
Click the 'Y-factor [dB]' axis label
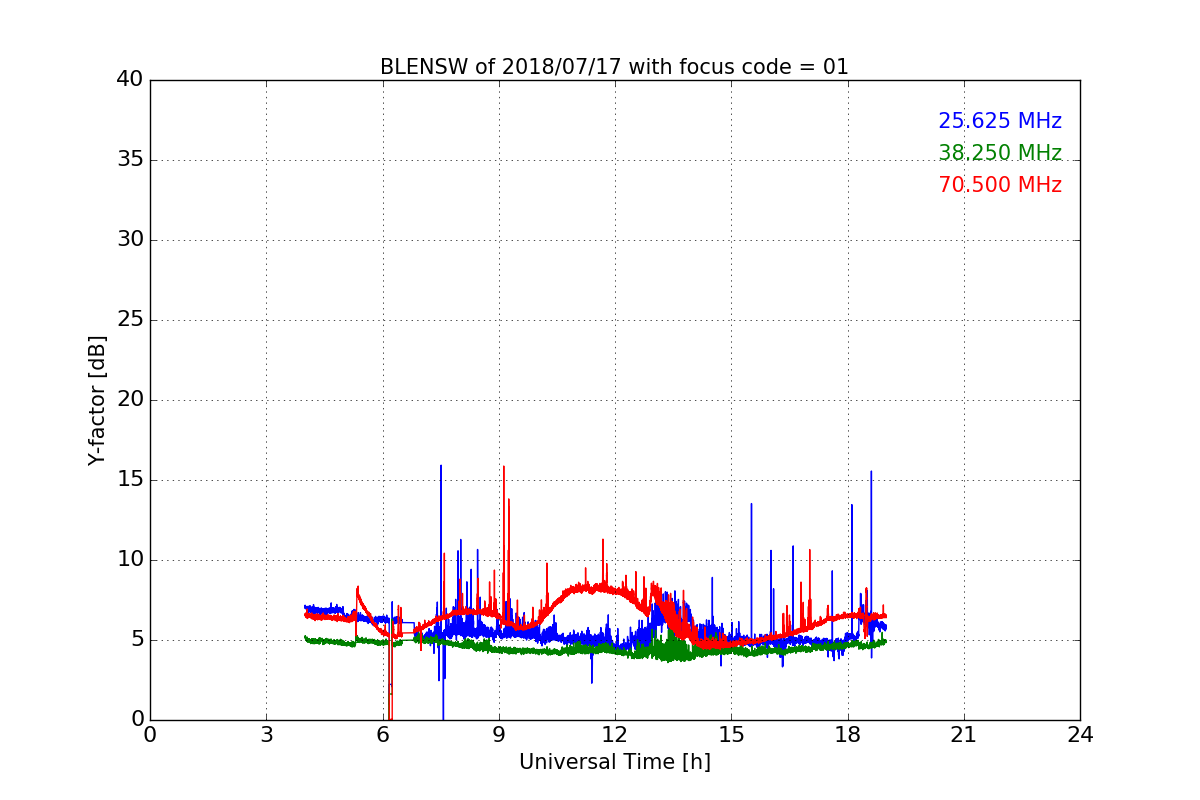[x=97, y=400]
